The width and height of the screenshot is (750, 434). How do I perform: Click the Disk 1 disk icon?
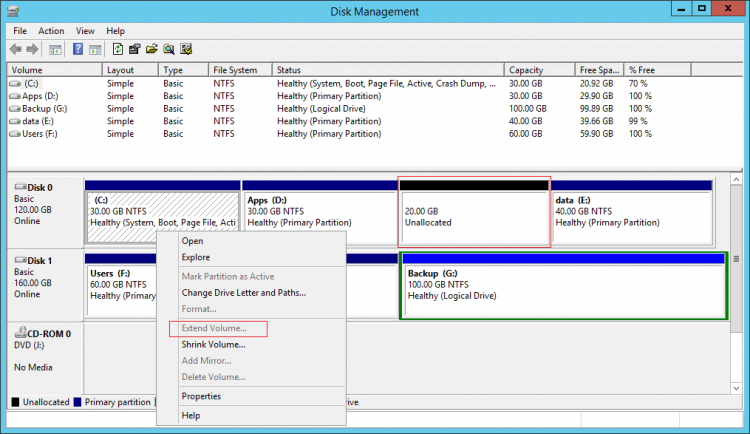pos(20,260)
